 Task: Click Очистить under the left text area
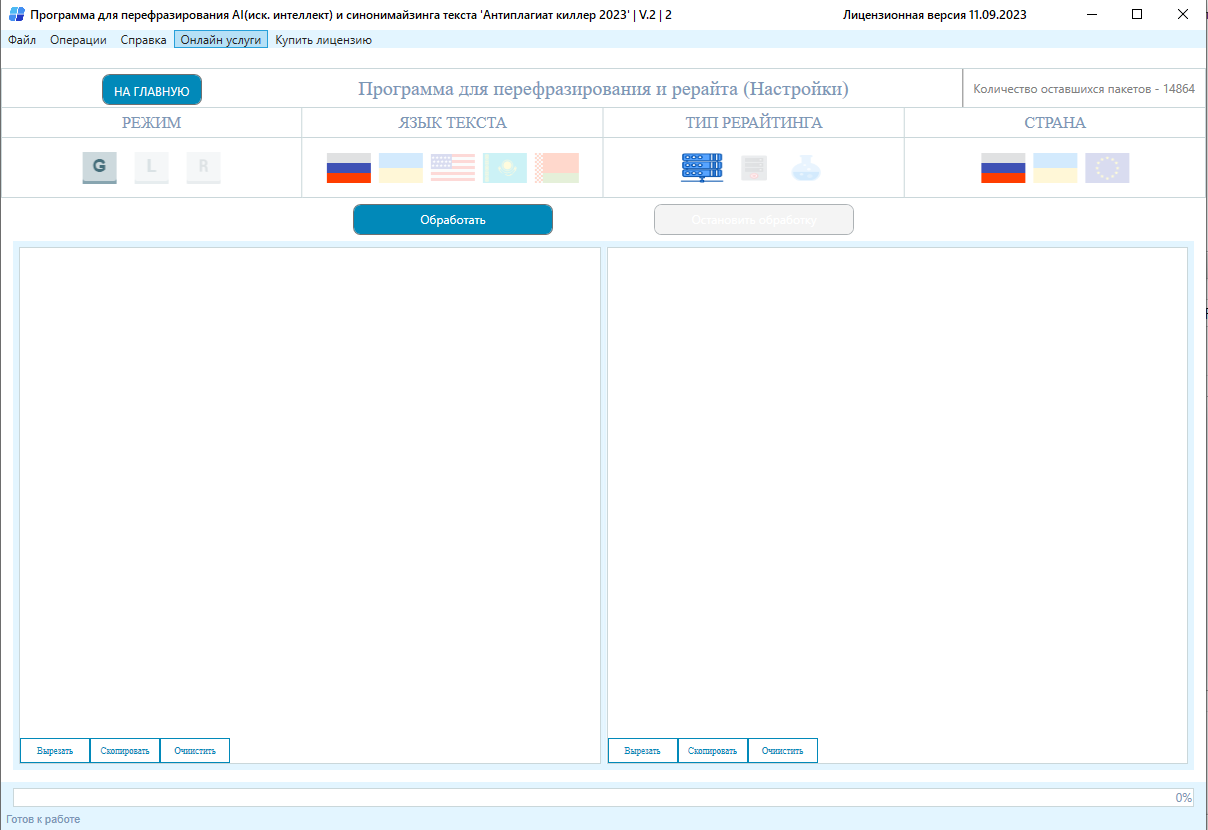point(195,750)
